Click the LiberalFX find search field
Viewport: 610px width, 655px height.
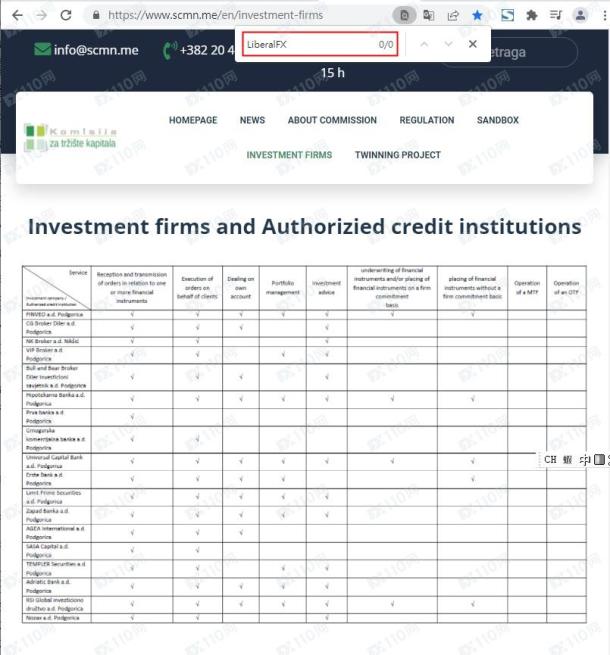point(320,44)
